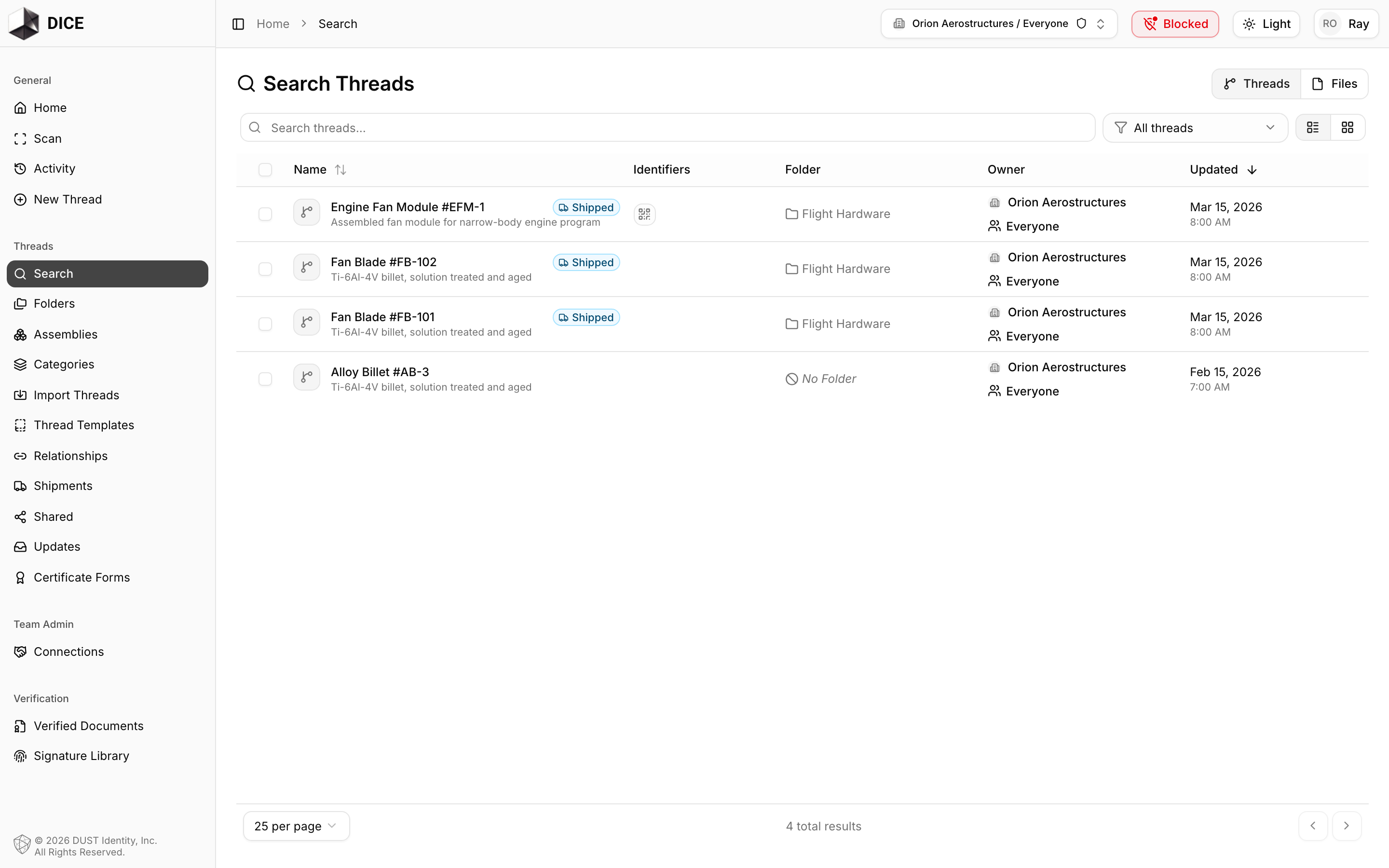The height and width of the screenshot is (868, 1389).
Task: Sort by Name column arrows
Action: [340, 170]
